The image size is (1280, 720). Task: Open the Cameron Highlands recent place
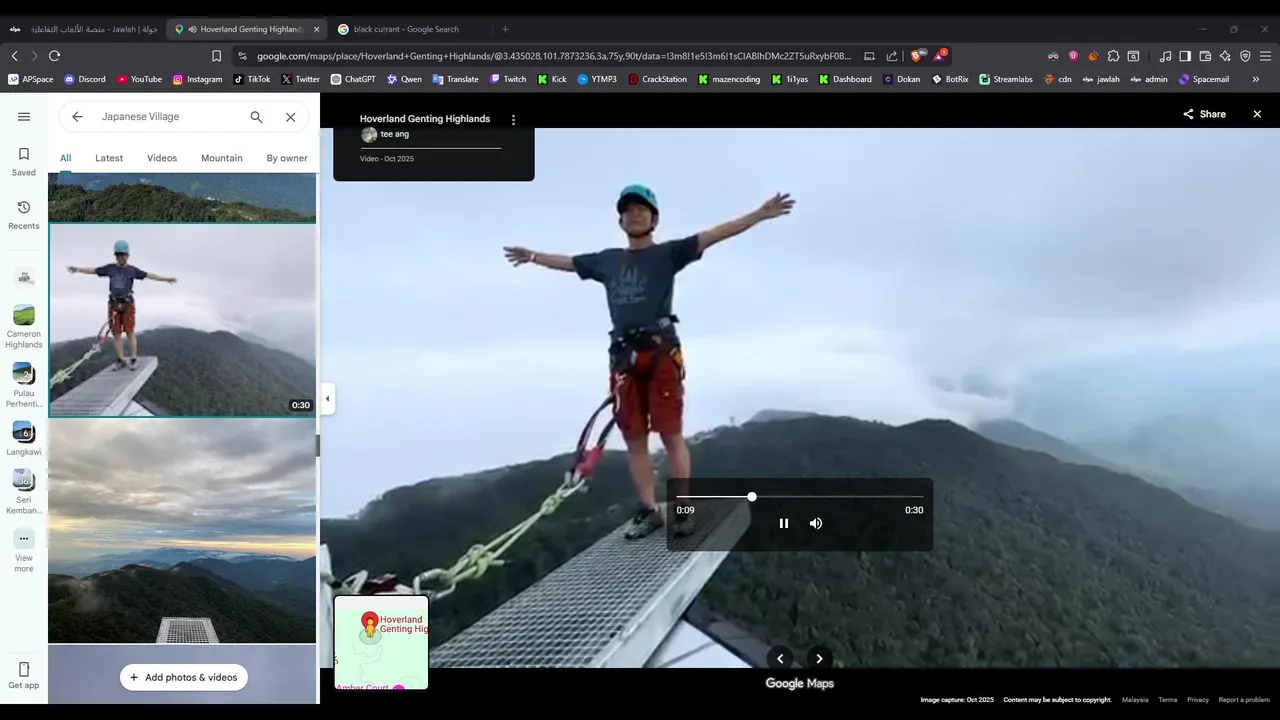click(24, 327)
